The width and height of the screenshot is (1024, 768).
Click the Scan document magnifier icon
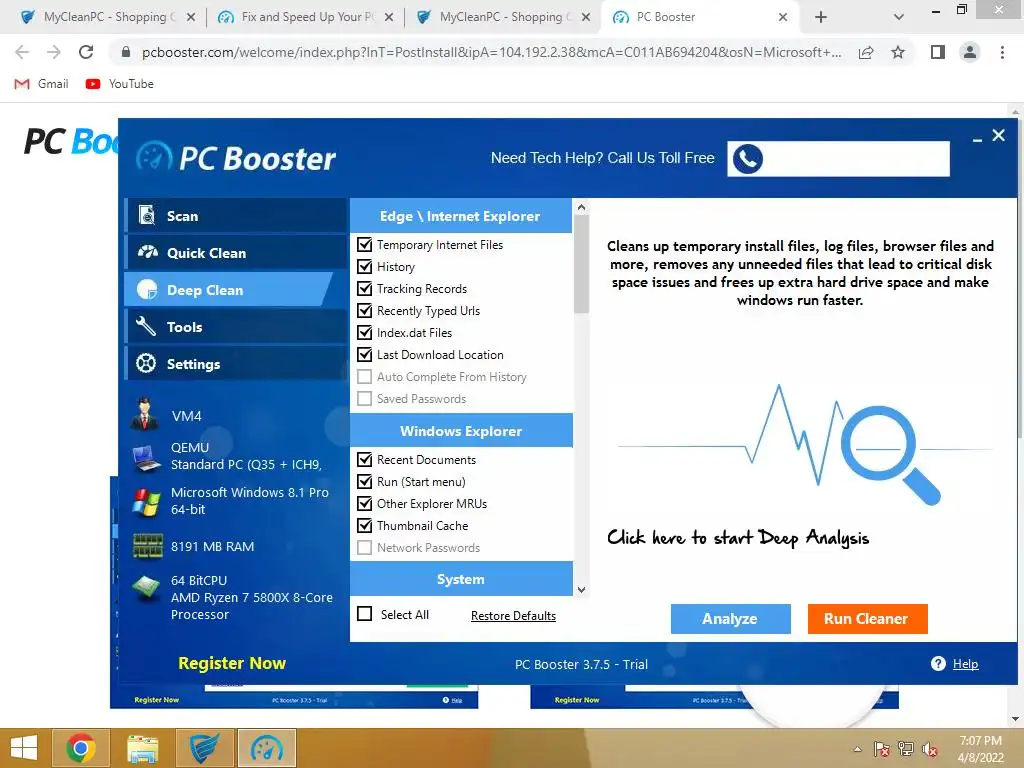coord(147,215)
